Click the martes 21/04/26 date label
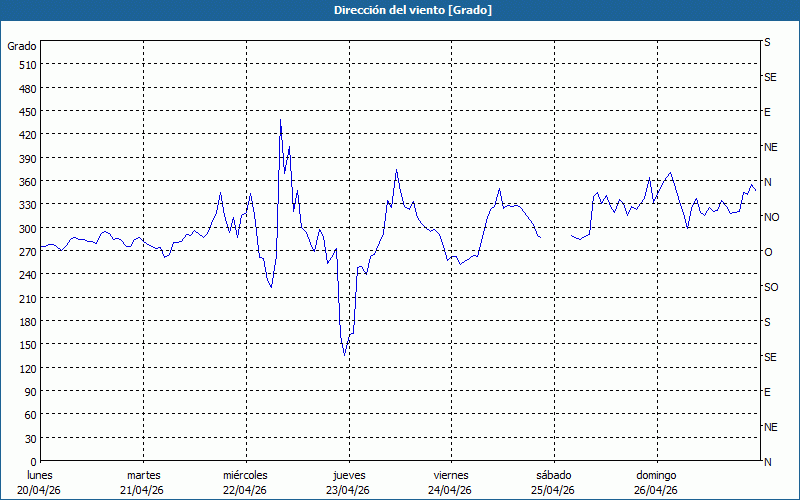This screenshot has width=800, height=500. coord(143,482)
